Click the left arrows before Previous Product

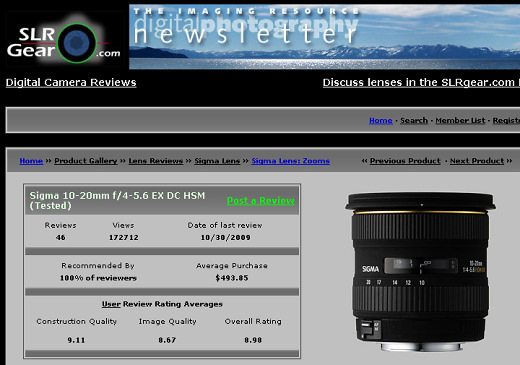[x=364, y=161]
